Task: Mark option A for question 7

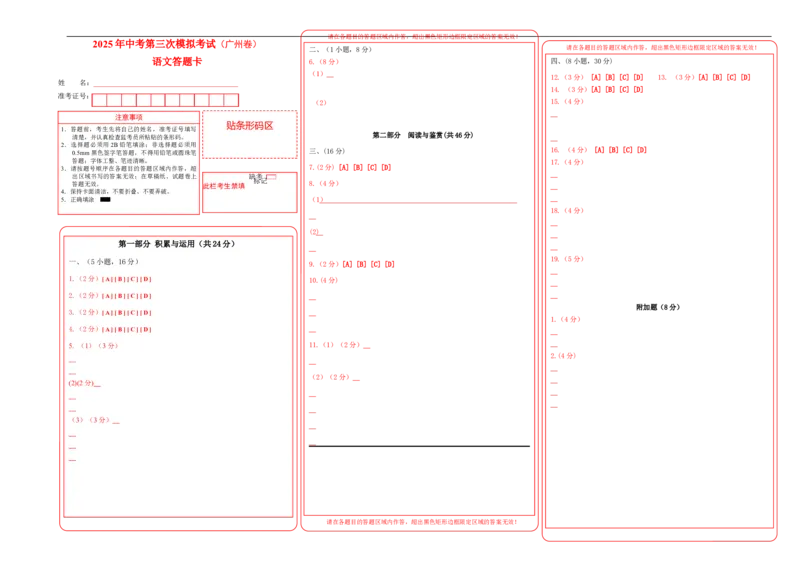Action: (344, 167)
